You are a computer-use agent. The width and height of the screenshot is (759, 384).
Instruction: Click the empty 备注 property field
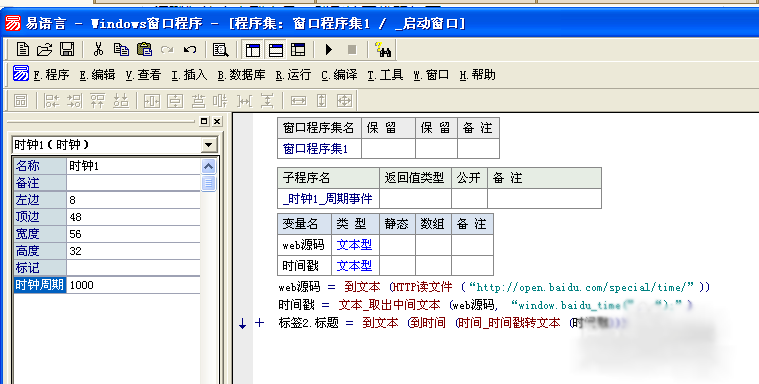click(133, 183)
